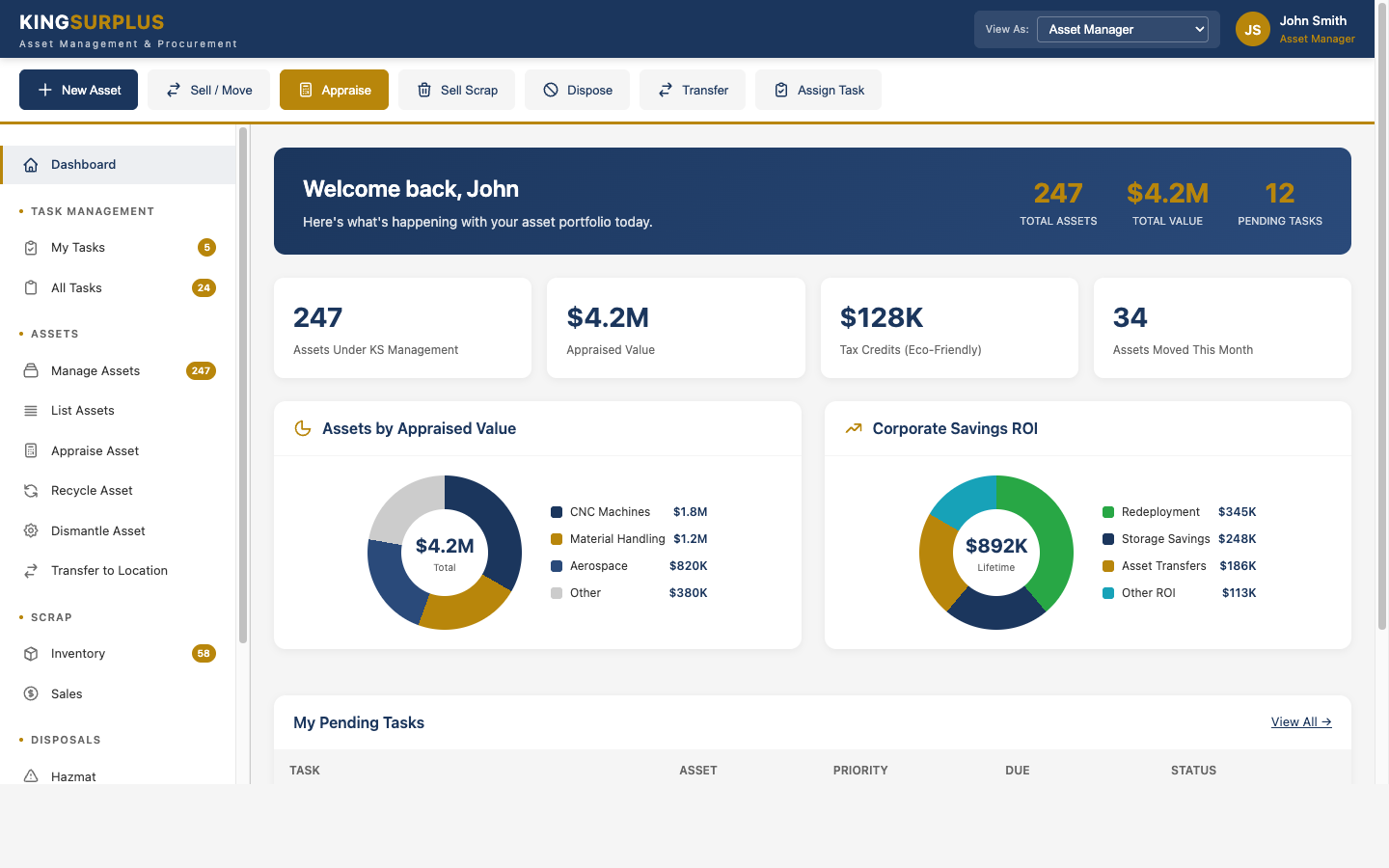Click the Redeployment green legend swatch
Screen dimensions: 1389x868
point(1108,512)
